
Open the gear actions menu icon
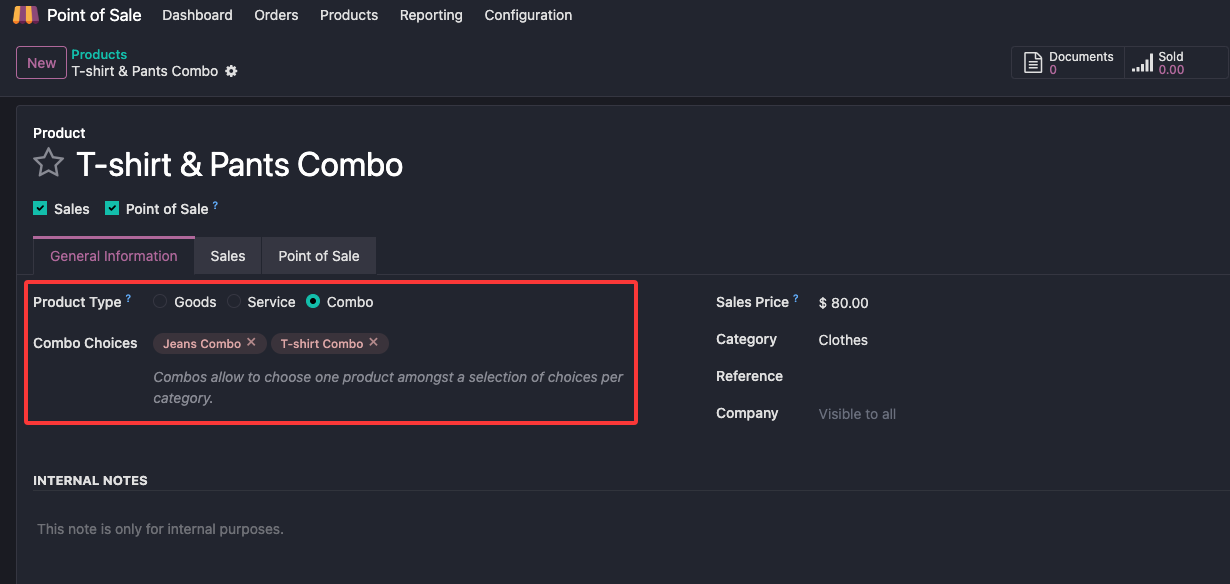(x=231, y=71)
